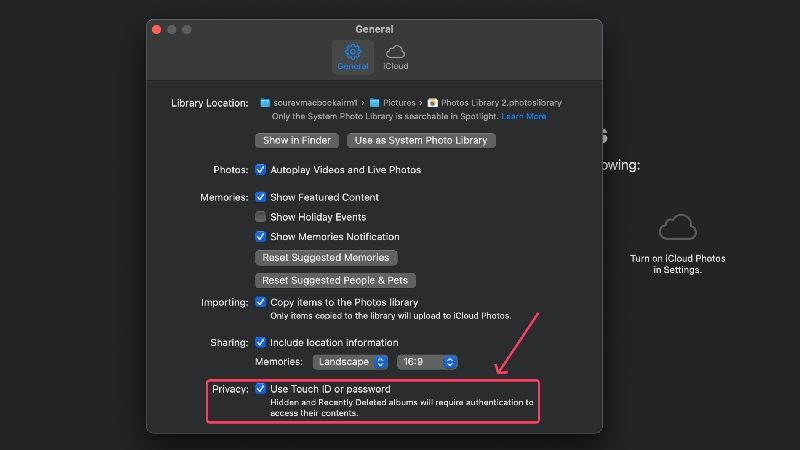
Task: Click 'Only items copied to the library' note
Action: (390, 316)
